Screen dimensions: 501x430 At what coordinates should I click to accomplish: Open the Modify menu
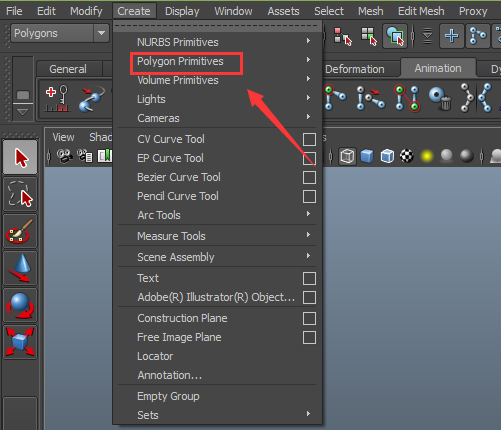tap(86, 11)
